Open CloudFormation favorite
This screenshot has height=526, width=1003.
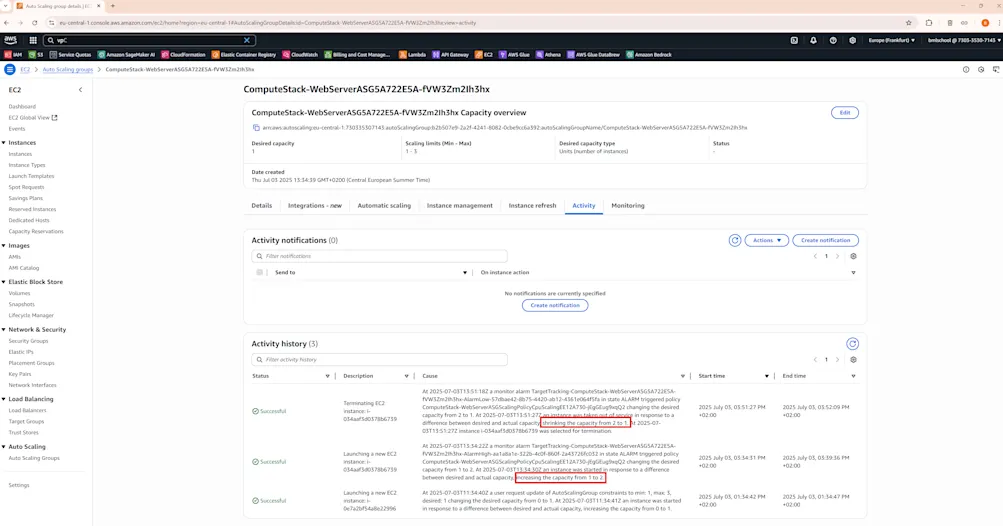coord(184,55)
